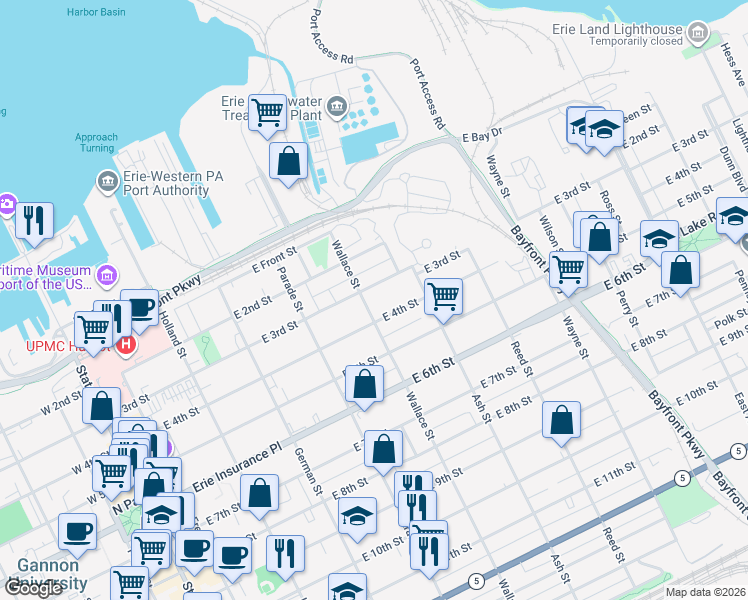Screen dimensions: 748x600
Task: Open the Erie Wastewater Treatment Plant pin
Action: pos(337,106)
